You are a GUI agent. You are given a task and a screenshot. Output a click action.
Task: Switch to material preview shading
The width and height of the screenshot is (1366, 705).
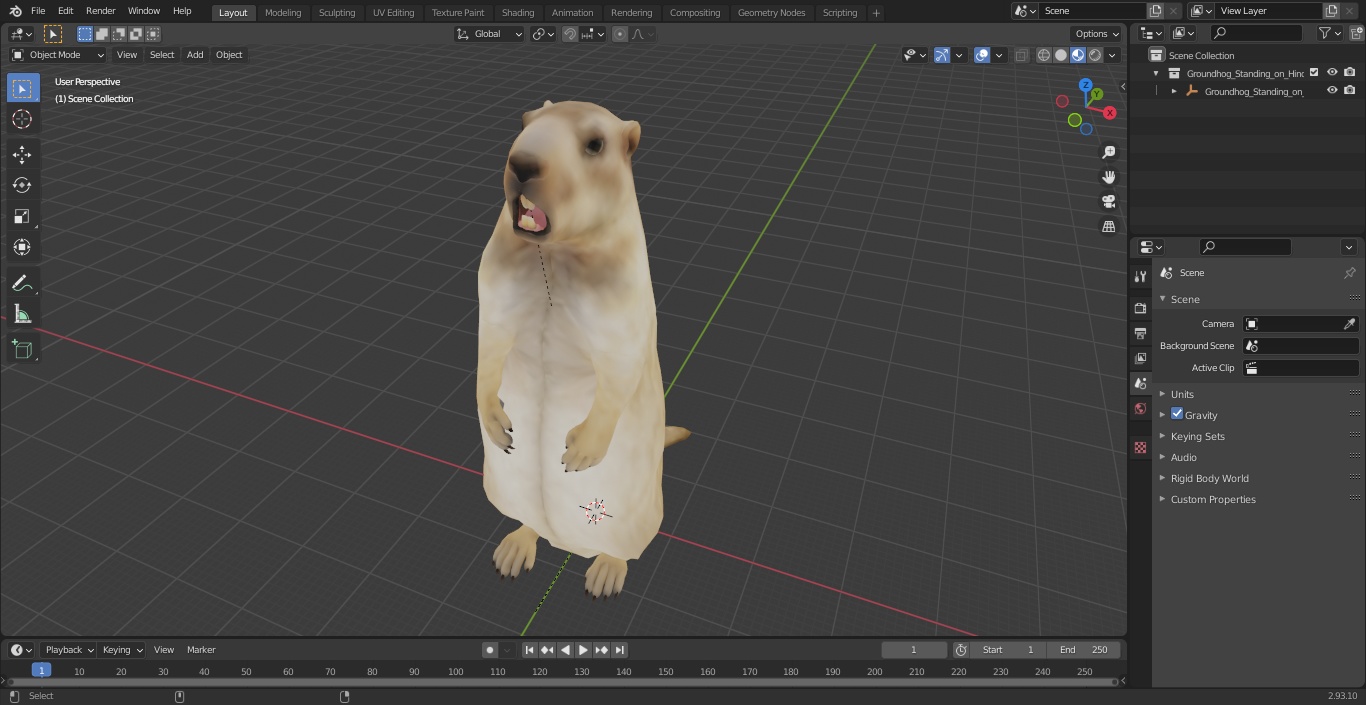pyautogui.click(x=1078, y=55)
